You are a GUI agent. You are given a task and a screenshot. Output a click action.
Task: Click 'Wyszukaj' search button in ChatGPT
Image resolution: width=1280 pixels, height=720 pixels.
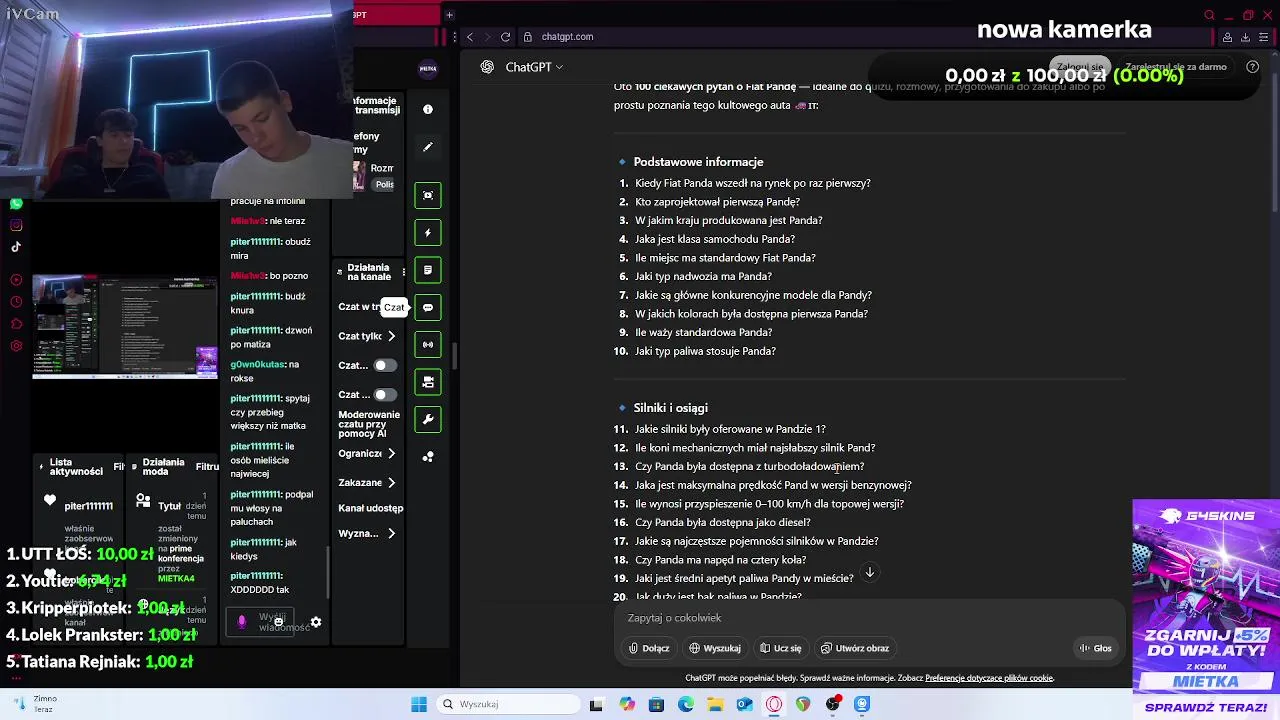715,648
